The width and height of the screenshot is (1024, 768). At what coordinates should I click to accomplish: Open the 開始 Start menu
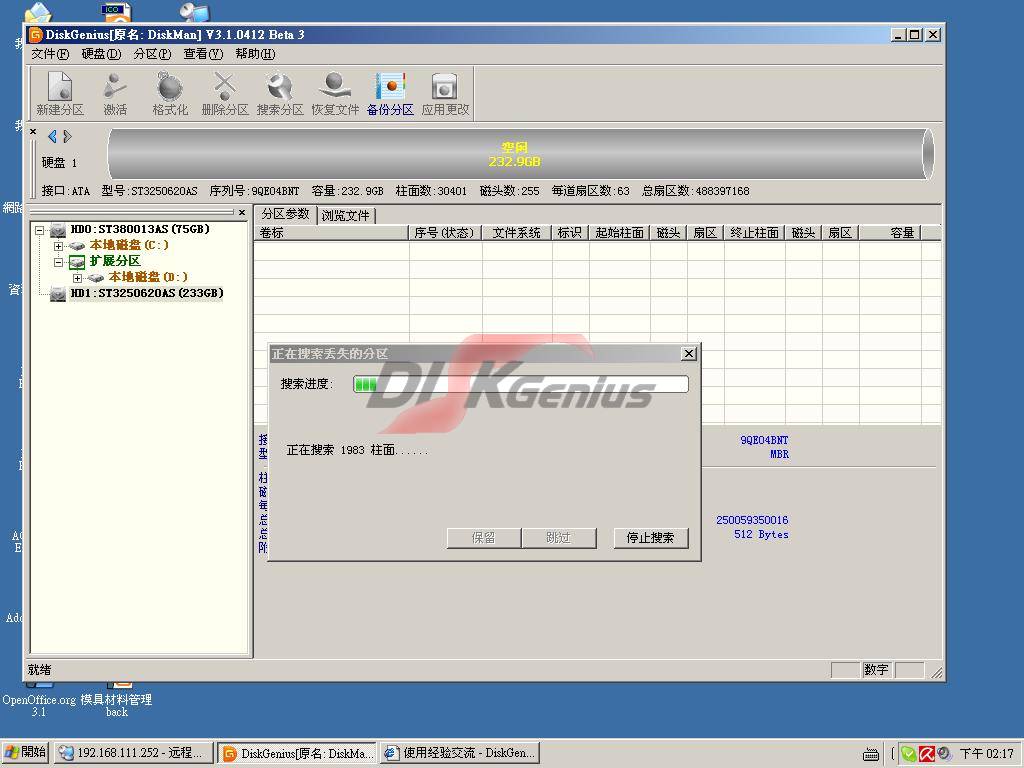(25, 752)
